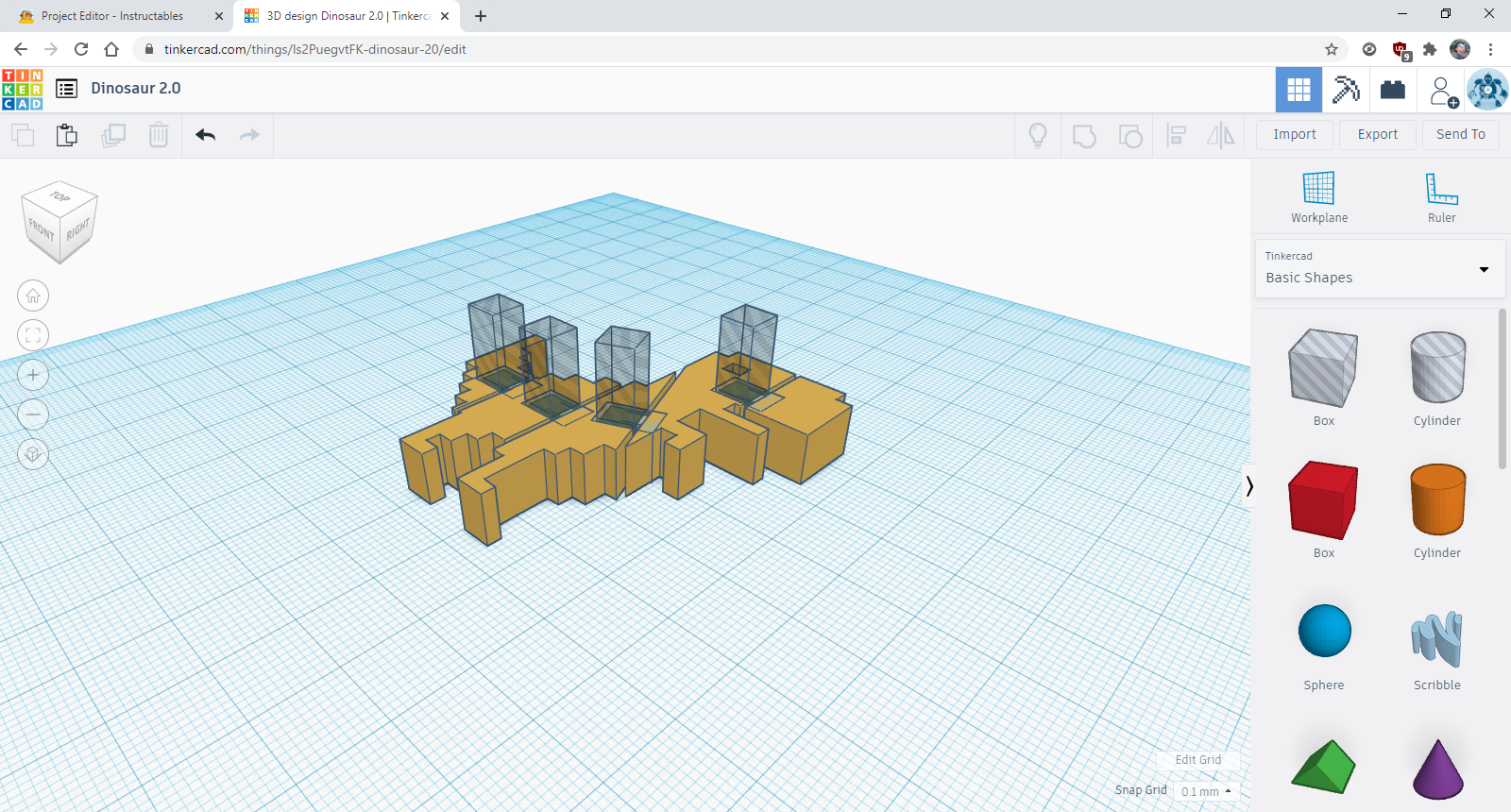Image resolution: width=1511 pixels, height=812 pixels.
Task: Toggle Show all lightbulb icon
Action: [1038, 136]
